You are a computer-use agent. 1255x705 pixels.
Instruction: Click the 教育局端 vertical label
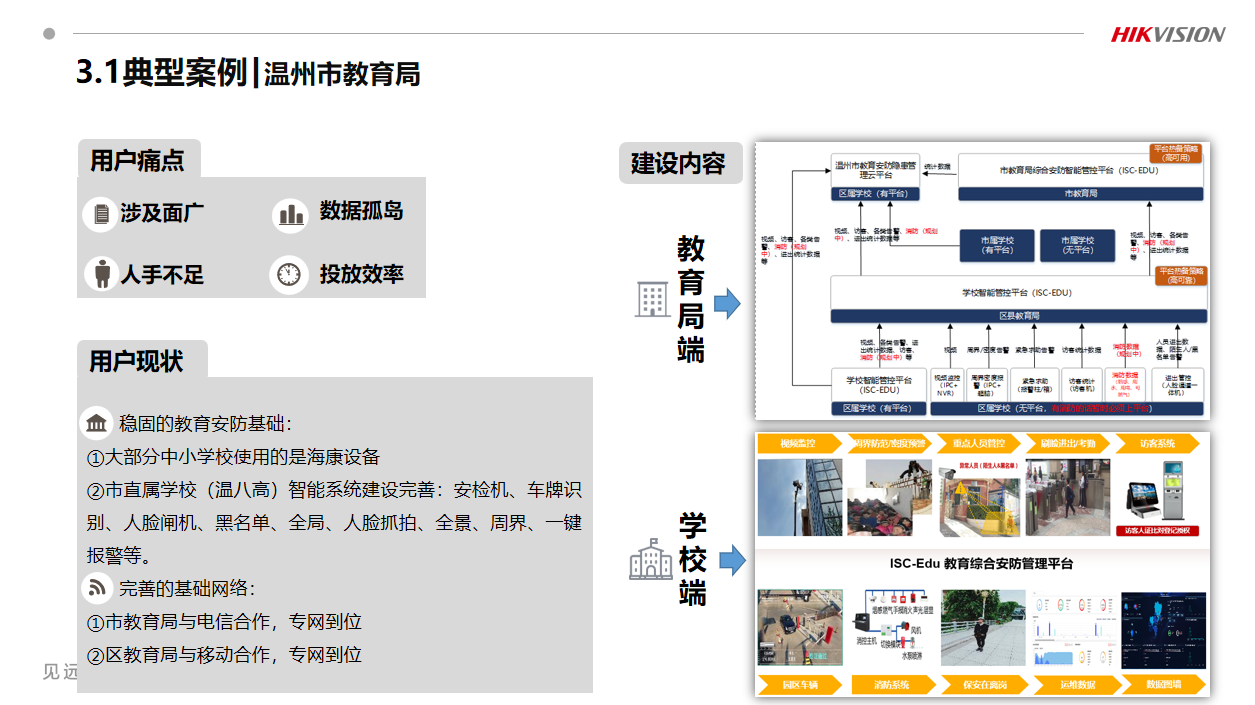pyautogui.click(x=691, y=298)
